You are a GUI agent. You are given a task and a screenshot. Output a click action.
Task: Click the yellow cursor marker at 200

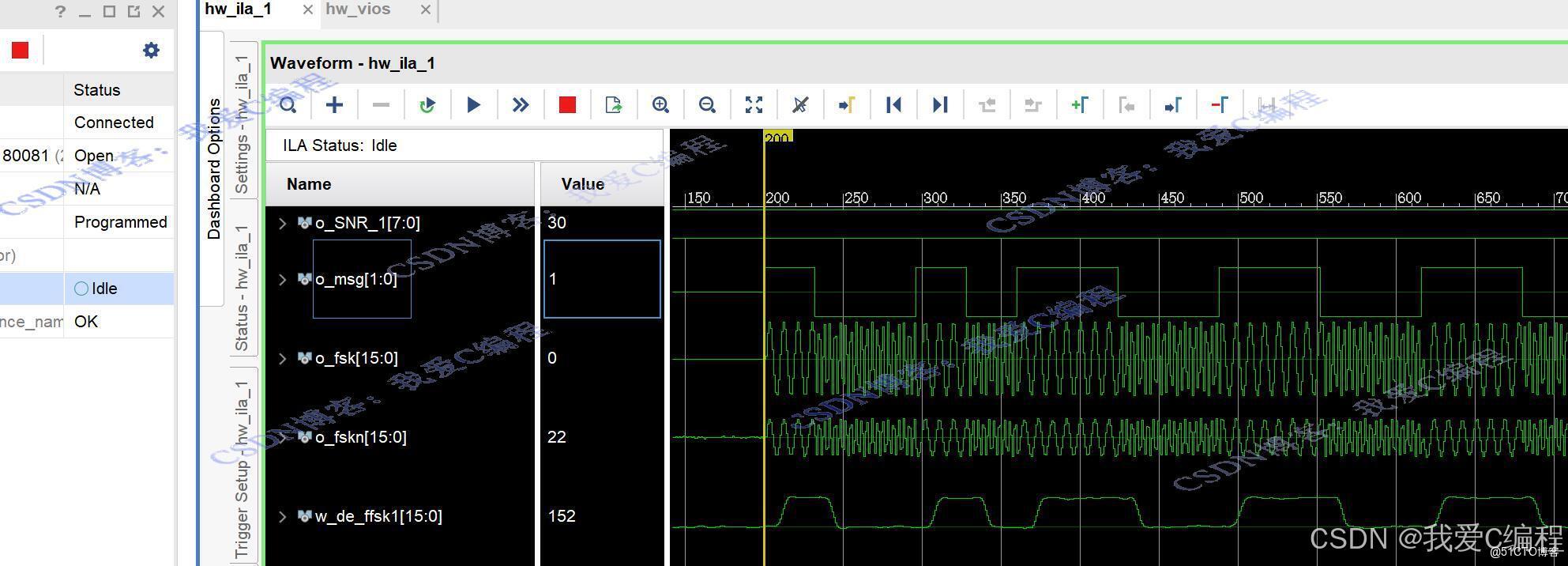[777, 138]
